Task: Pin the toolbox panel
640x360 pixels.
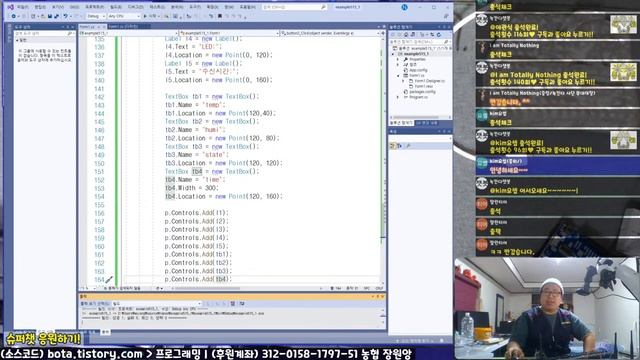Action: pos(68,27)
